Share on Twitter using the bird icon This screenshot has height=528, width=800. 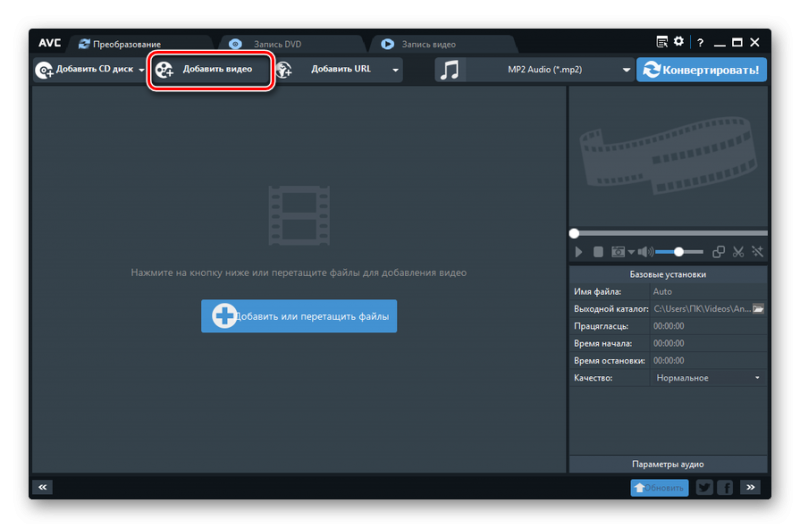tap(704, 487)
